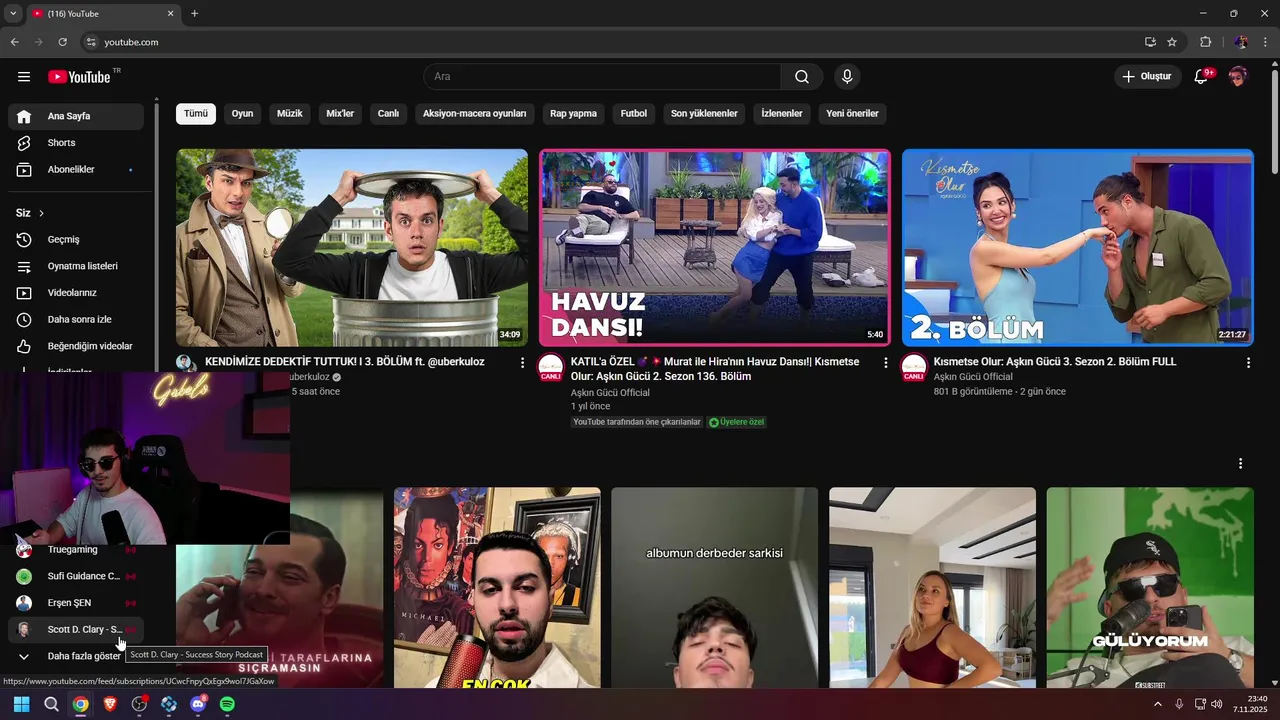This screenshot has height=720, width=1280.
Task: Click the search magnifier button
Action: pos(802,77)
